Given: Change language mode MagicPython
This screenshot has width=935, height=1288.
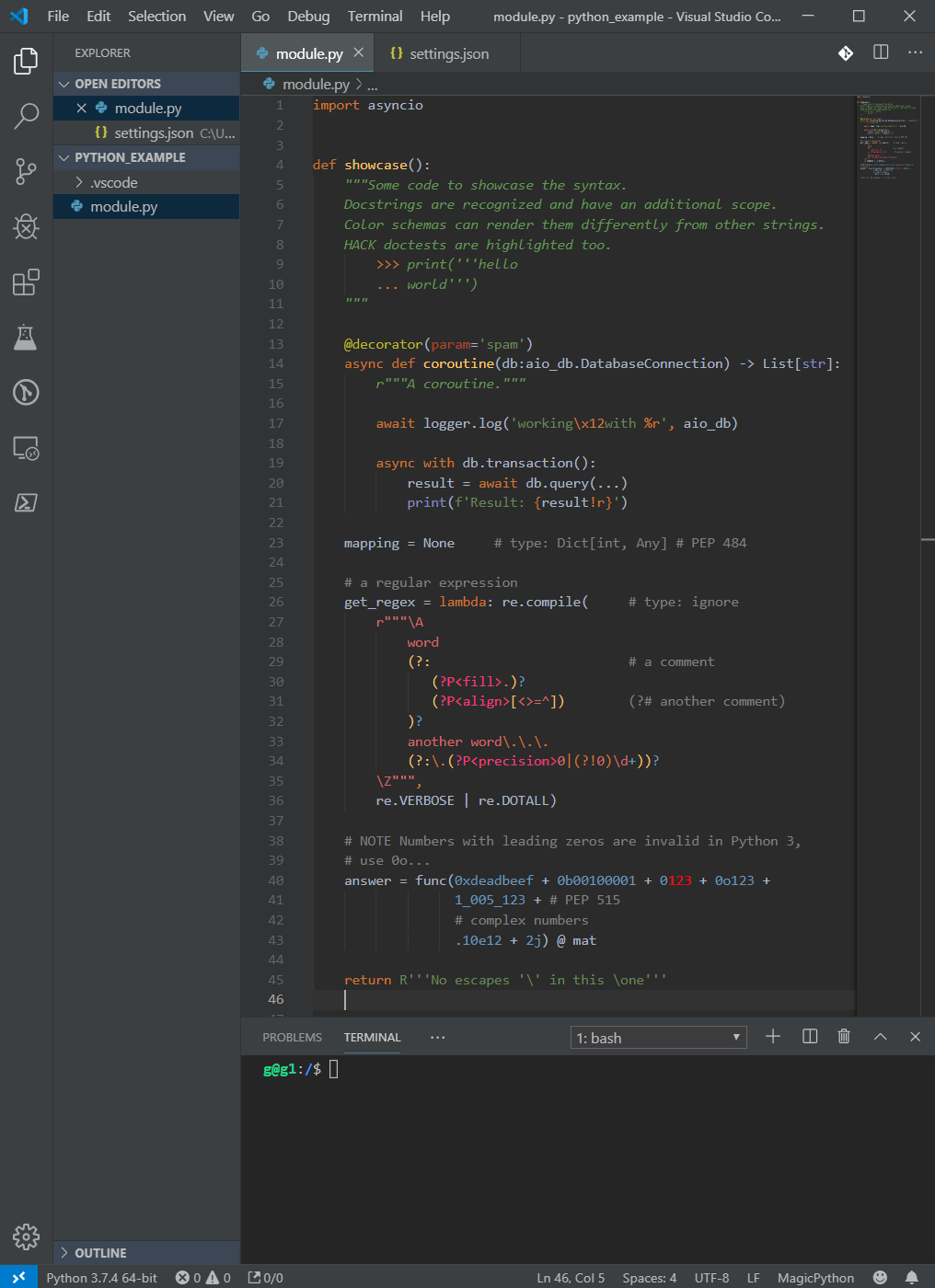Looking at the screenshot, I should click(815, 1277).
